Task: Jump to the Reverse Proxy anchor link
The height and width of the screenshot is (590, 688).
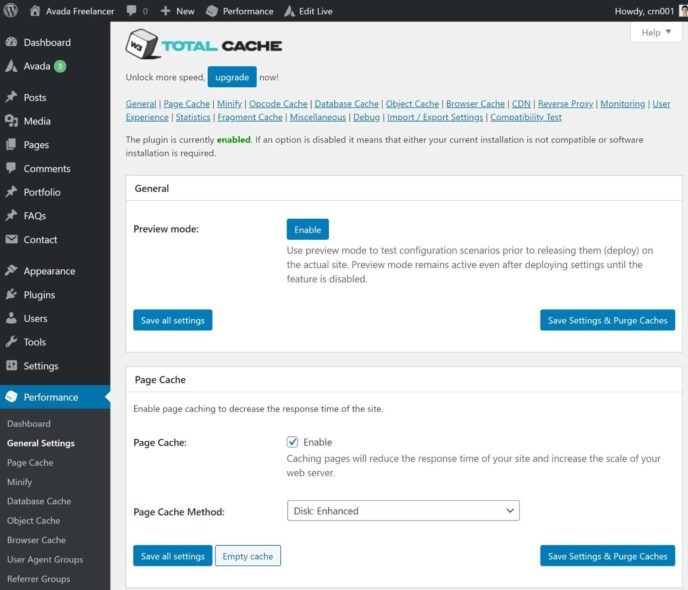Action: click(x=566, y=104)
